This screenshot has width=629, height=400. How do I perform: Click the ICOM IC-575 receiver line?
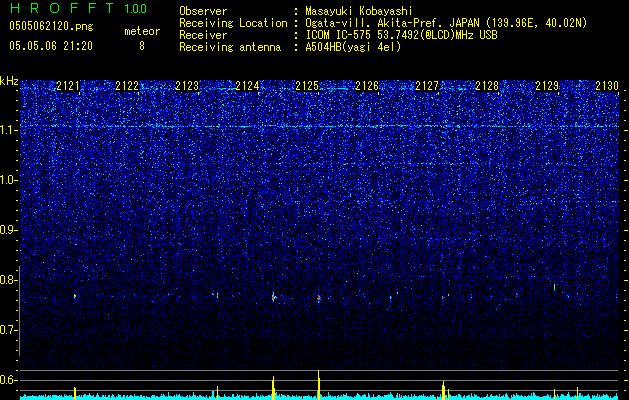click(x=401, y=35)
